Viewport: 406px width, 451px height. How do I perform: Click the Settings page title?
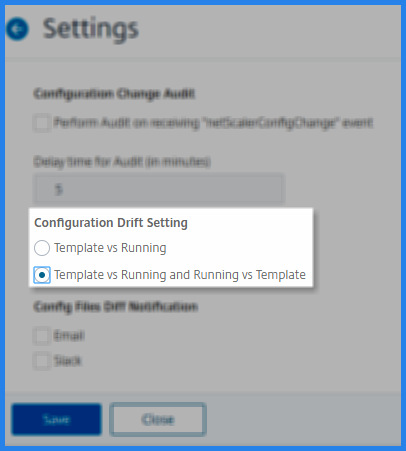(91, 29)
